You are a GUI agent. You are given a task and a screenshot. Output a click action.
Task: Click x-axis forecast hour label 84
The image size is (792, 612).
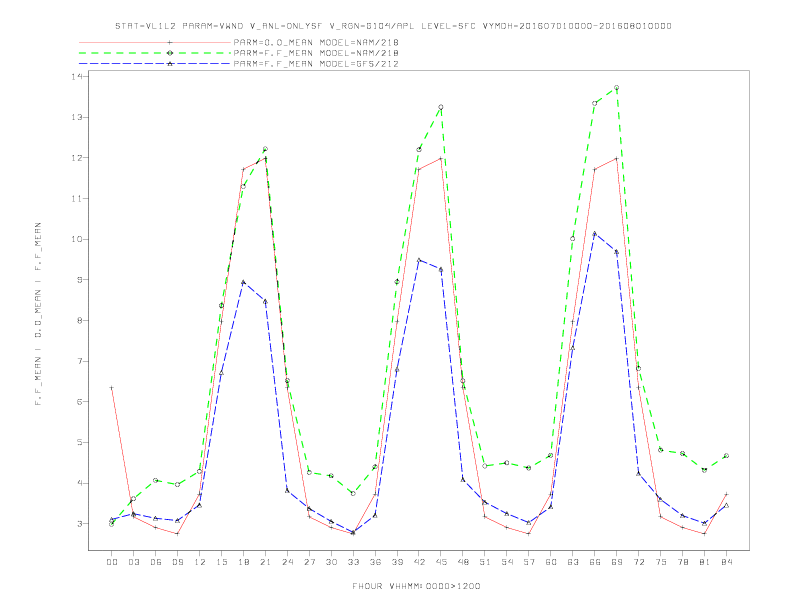(x=727, y=562)
